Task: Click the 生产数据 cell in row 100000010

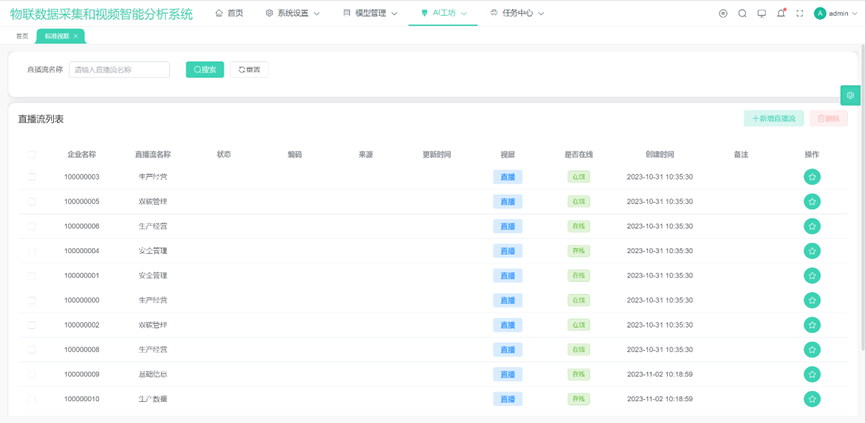Action: point(153,399)
